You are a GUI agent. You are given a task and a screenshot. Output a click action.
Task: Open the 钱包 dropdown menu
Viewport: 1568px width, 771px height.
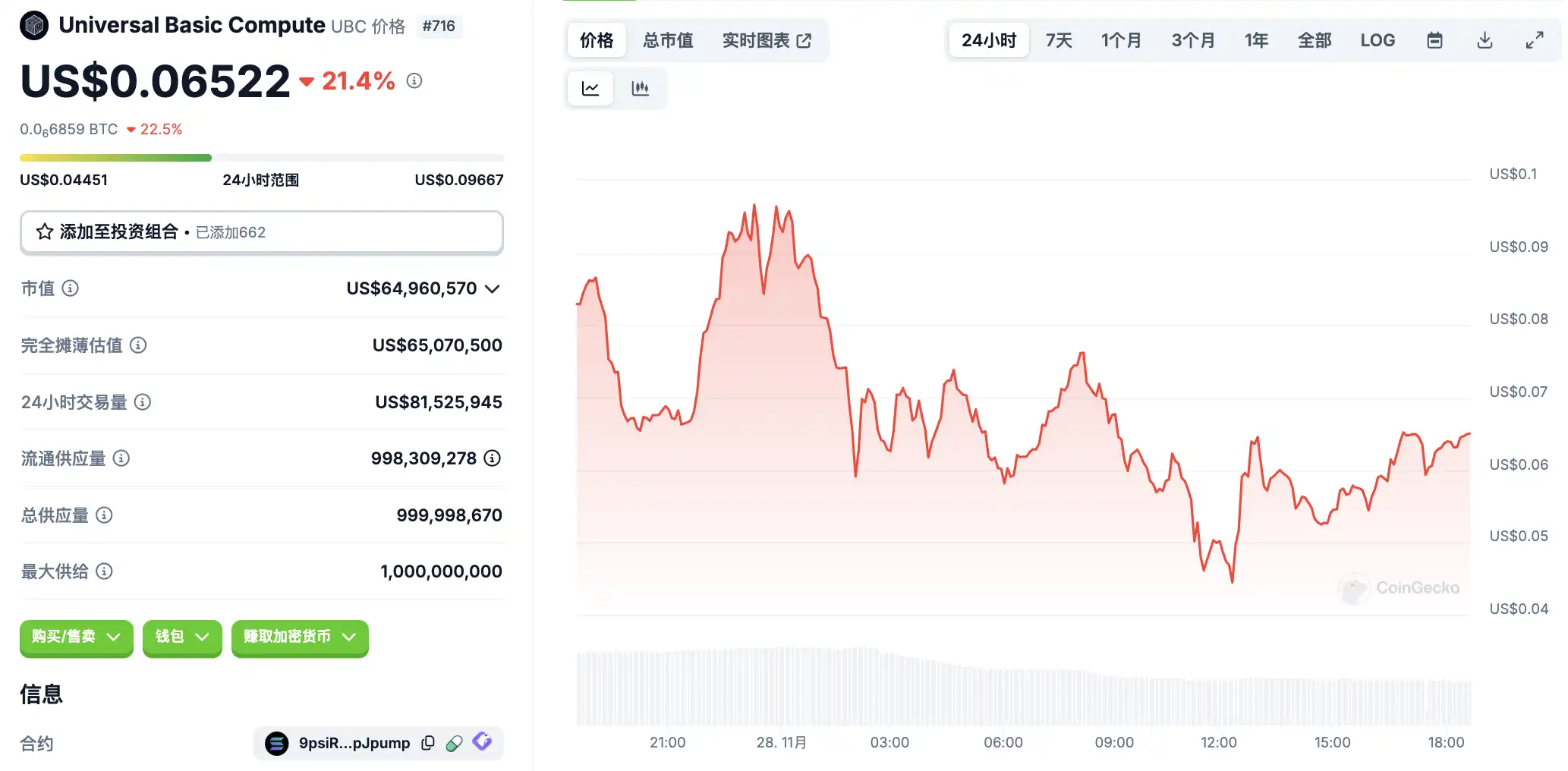click(x=181, y=637)
